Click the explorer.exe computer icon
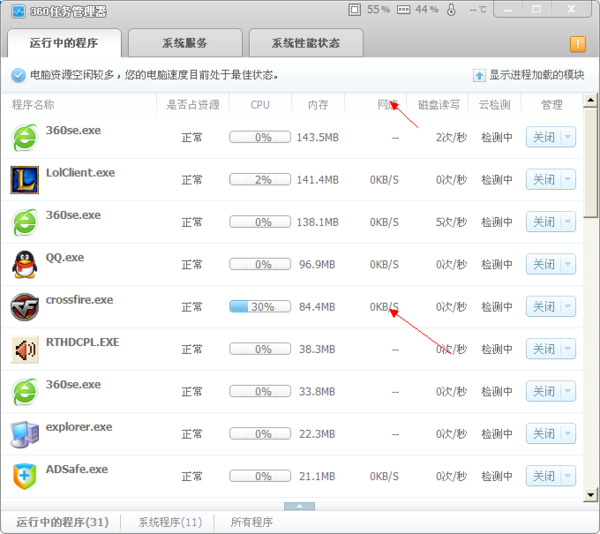The width and height of the screenshot is (600, 534). click(x=25, y=434)
